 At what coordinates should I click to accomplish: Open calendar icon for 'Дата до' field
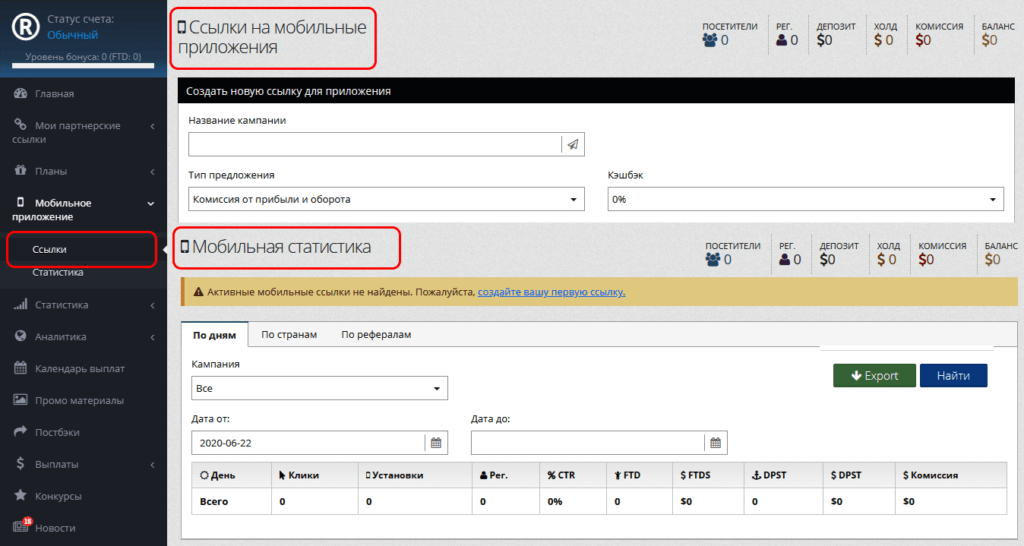click(x=715, y=442)
